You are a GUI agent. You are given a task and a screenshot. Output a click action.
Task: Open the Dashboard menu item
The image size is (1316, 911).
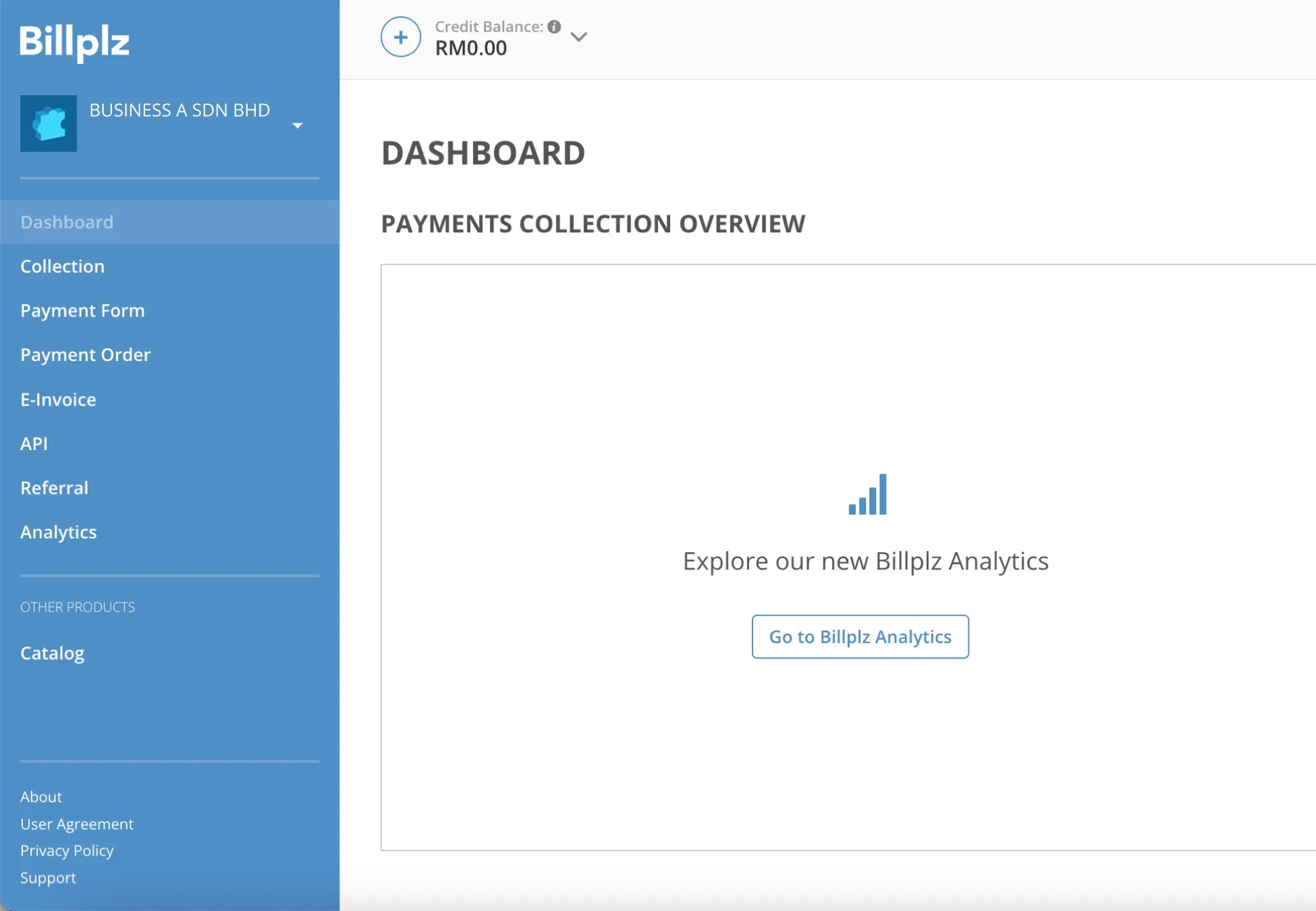click(169, 222)
